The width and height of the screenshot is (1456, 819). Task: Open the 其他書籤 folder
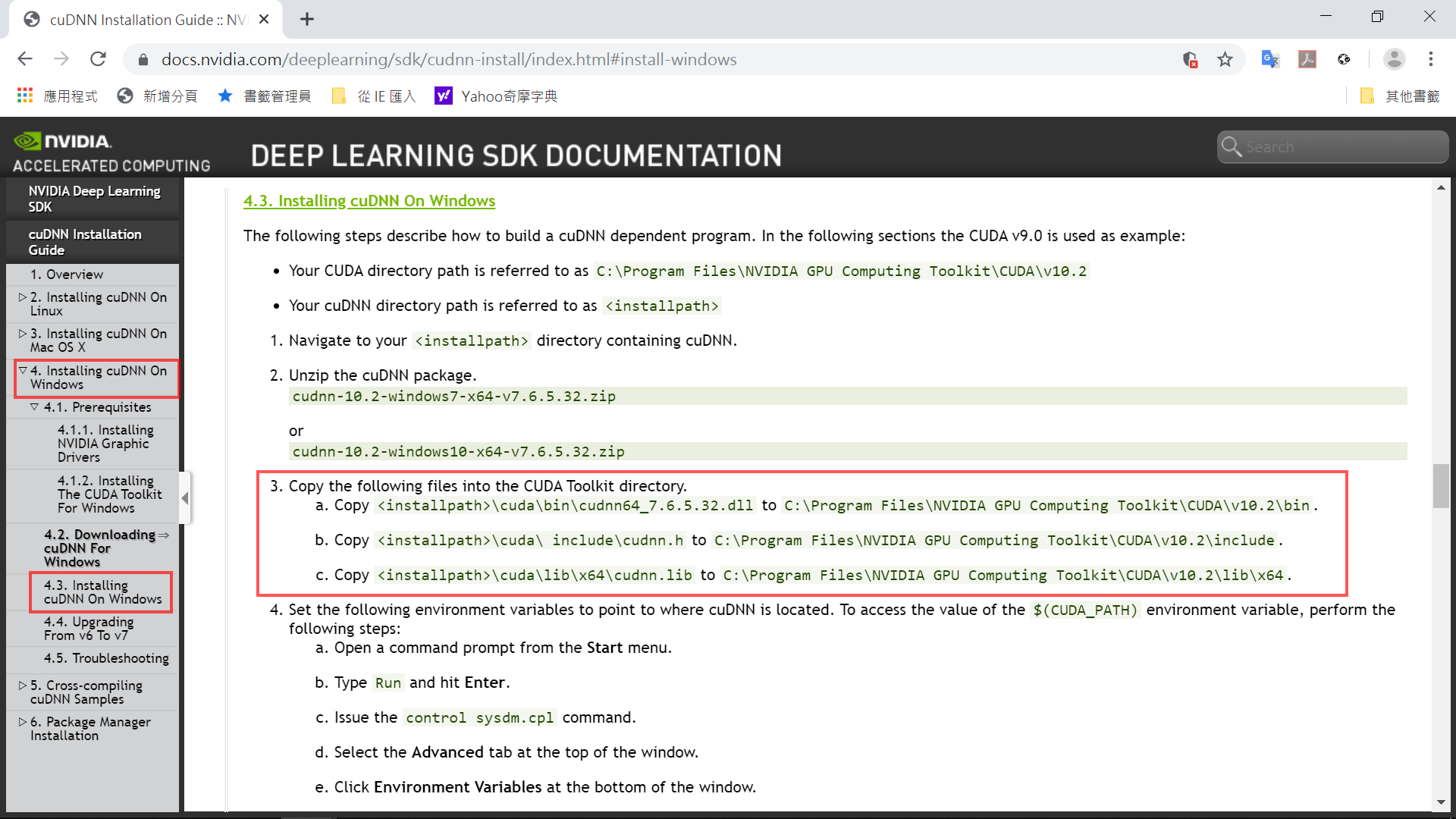1400,96
